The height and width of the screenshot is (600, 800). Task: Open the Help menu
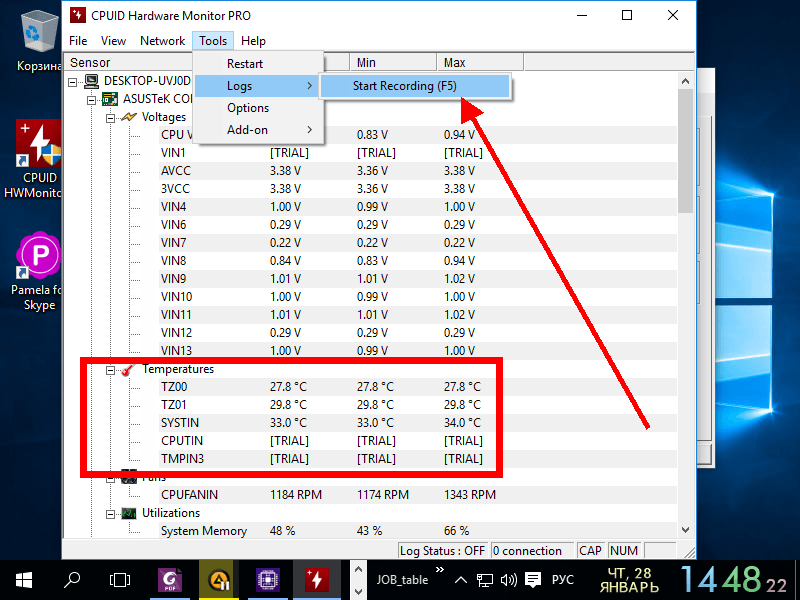[x=253, y=41]
